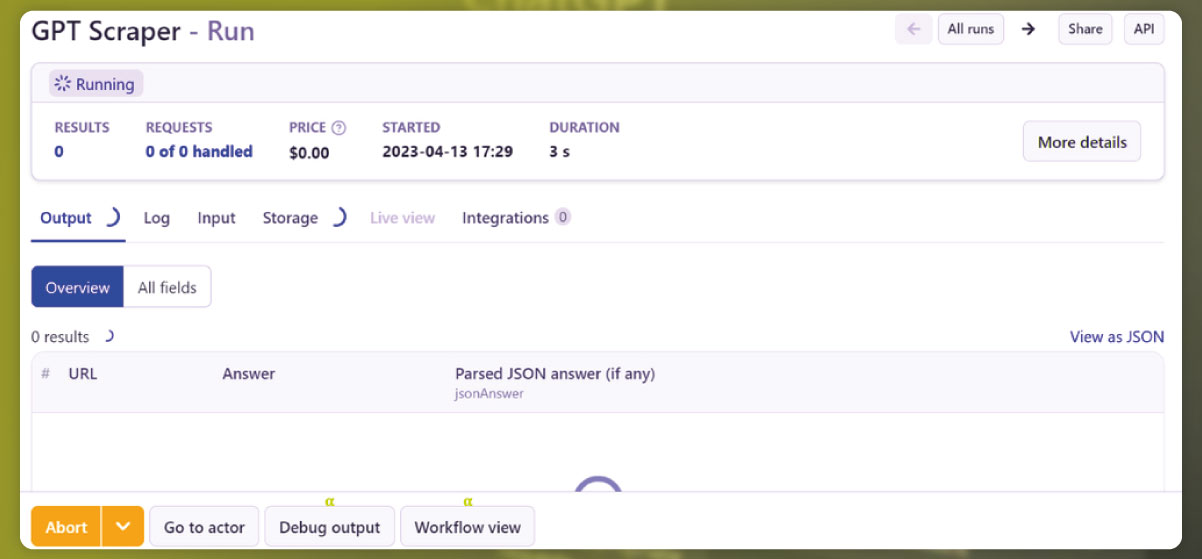
Task: Click the Go to actor button
Action: tap(205, 527)
